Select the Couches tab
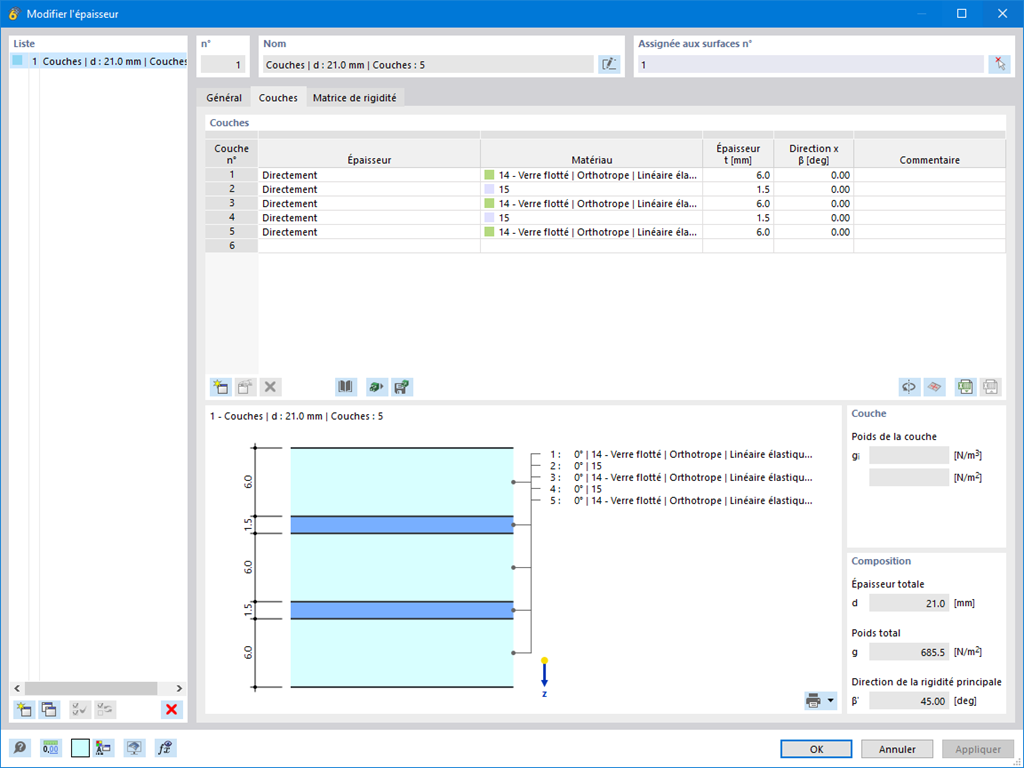 (x=278, y=97)
